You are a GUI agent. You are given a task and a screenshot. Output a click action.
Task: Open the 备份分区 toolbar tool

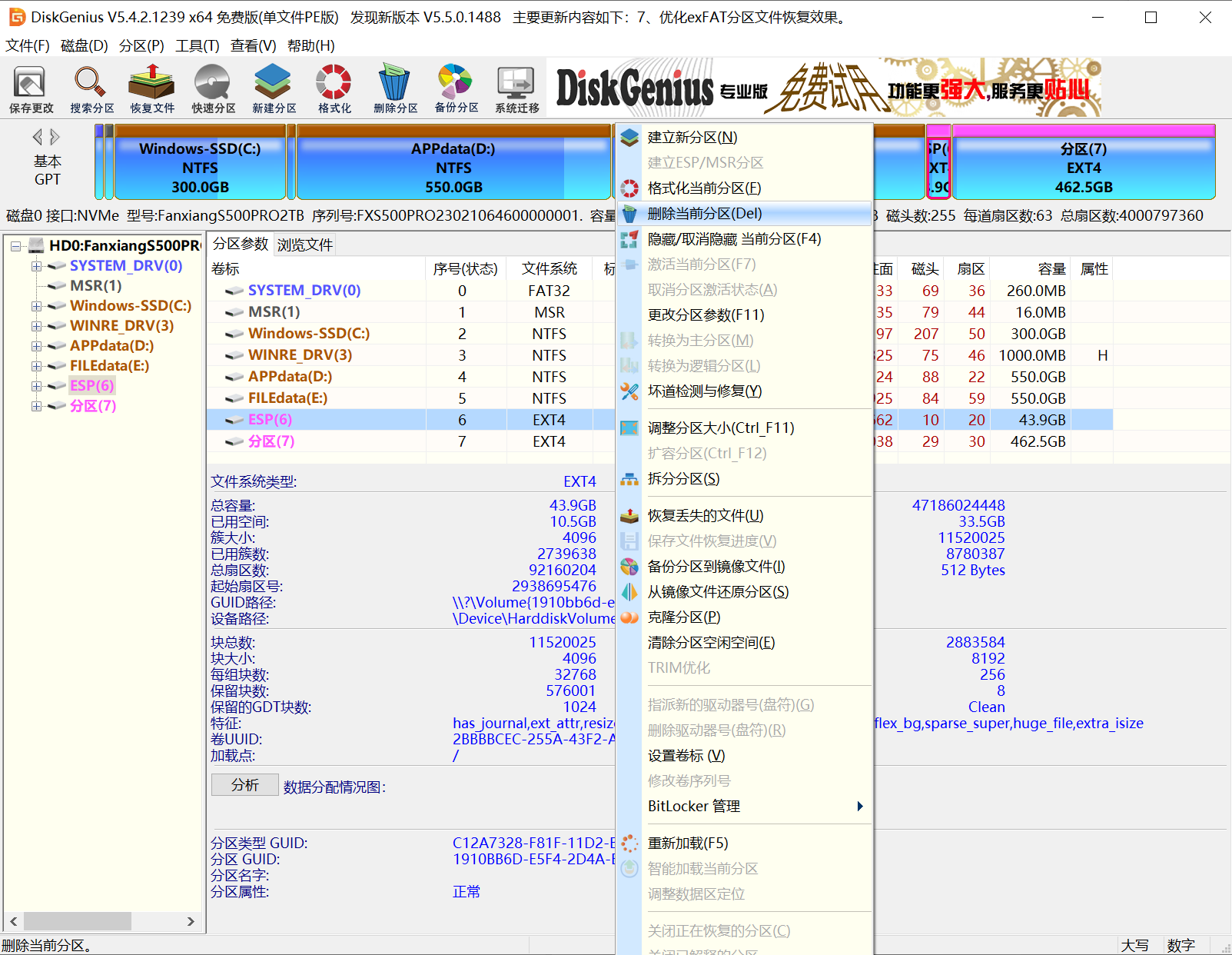tap(456, 88)
